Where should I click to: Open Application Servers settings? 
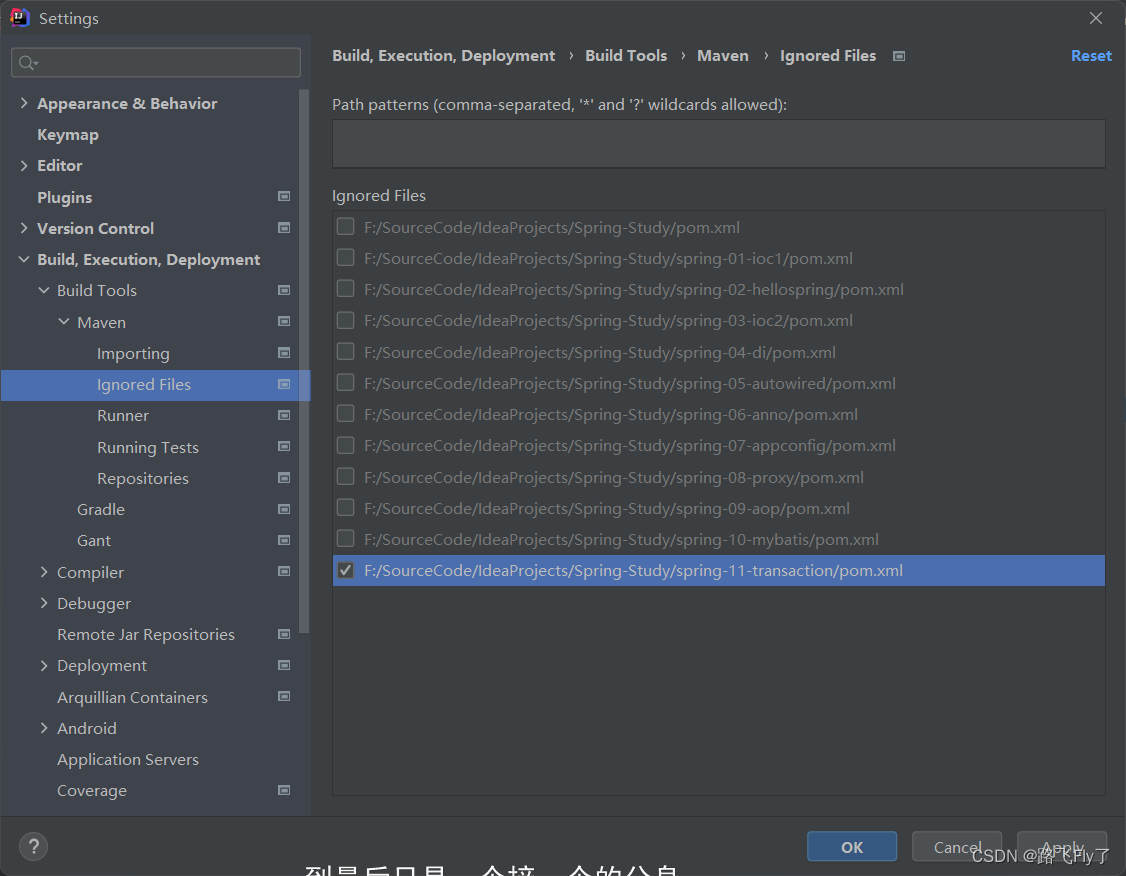point(128,760)
